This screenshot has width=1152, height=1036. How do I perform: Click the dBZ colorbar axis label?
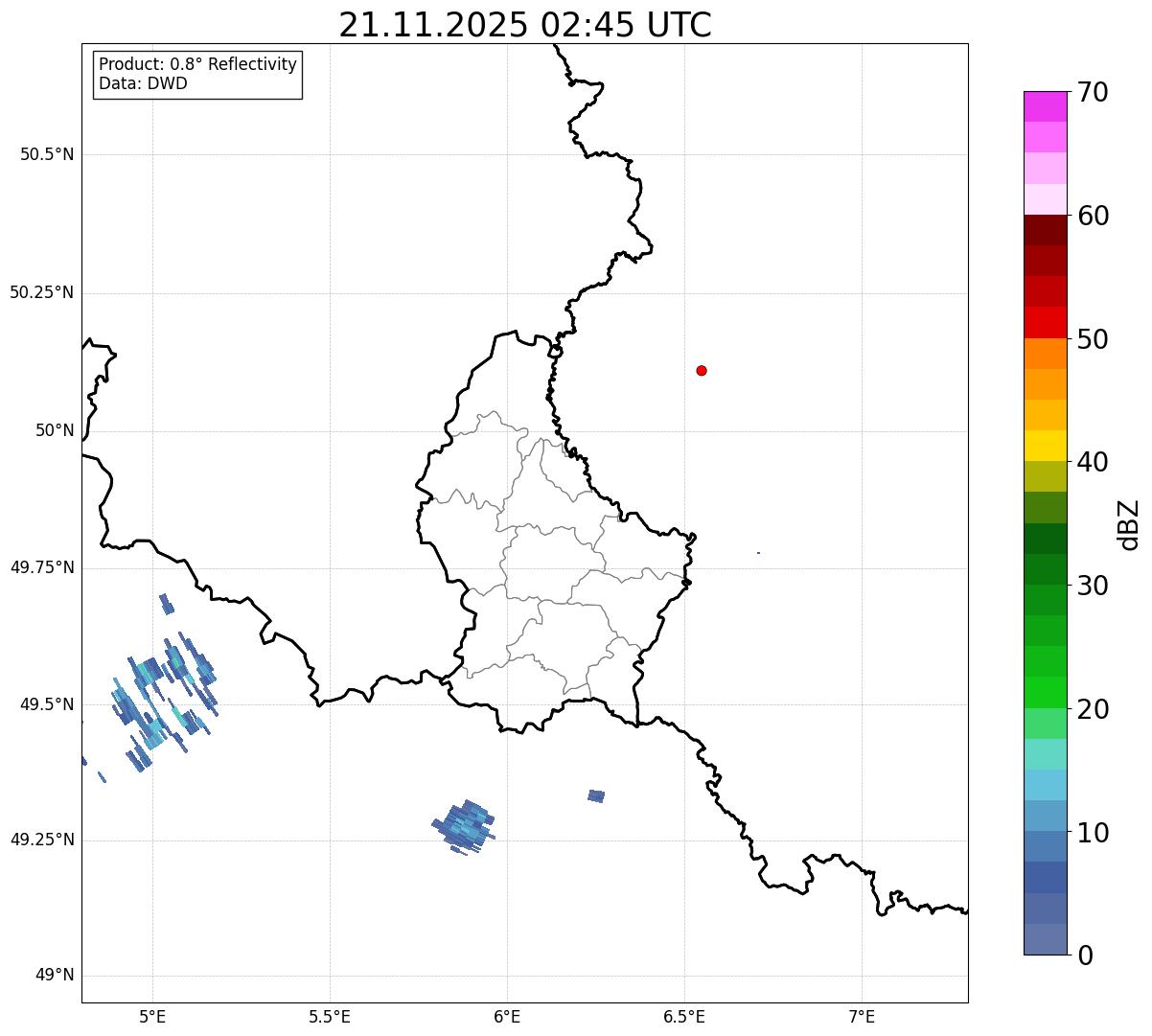point(1129,524)
